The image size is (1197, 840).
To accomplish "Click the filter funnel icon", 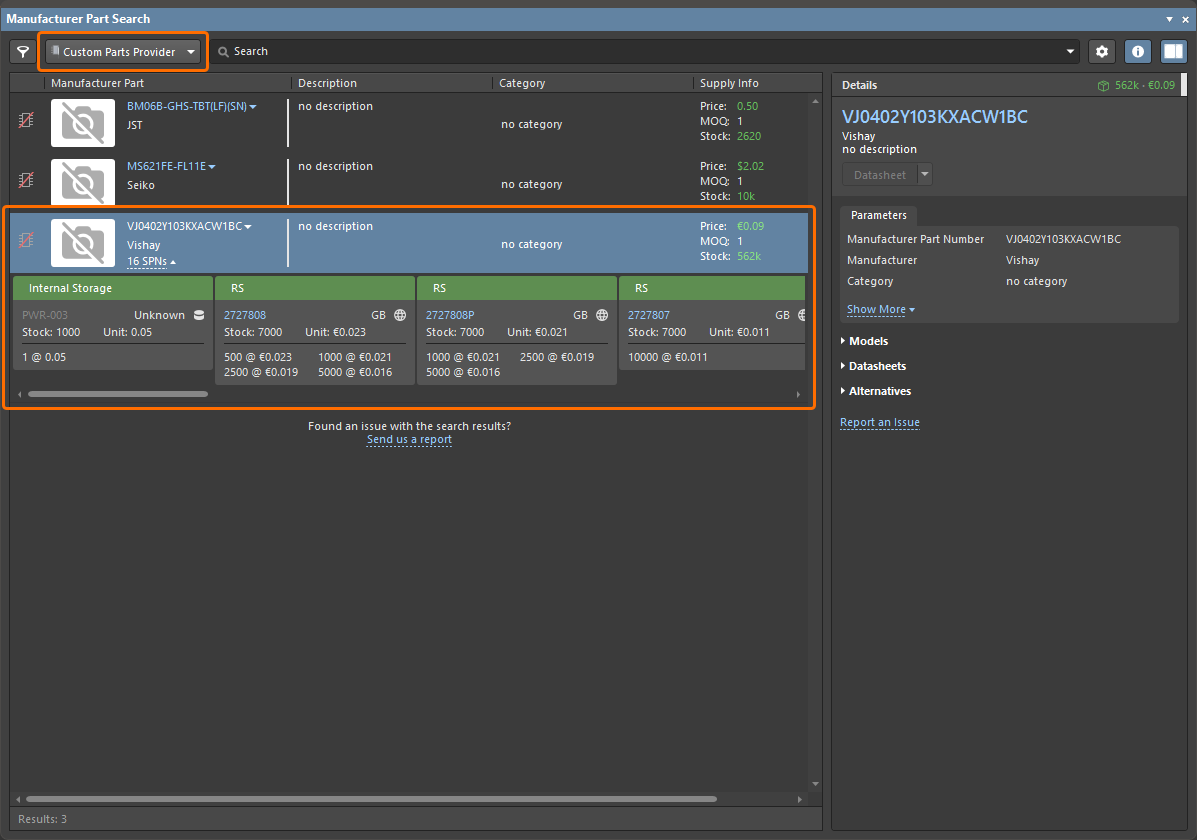I will pos(22,52).
